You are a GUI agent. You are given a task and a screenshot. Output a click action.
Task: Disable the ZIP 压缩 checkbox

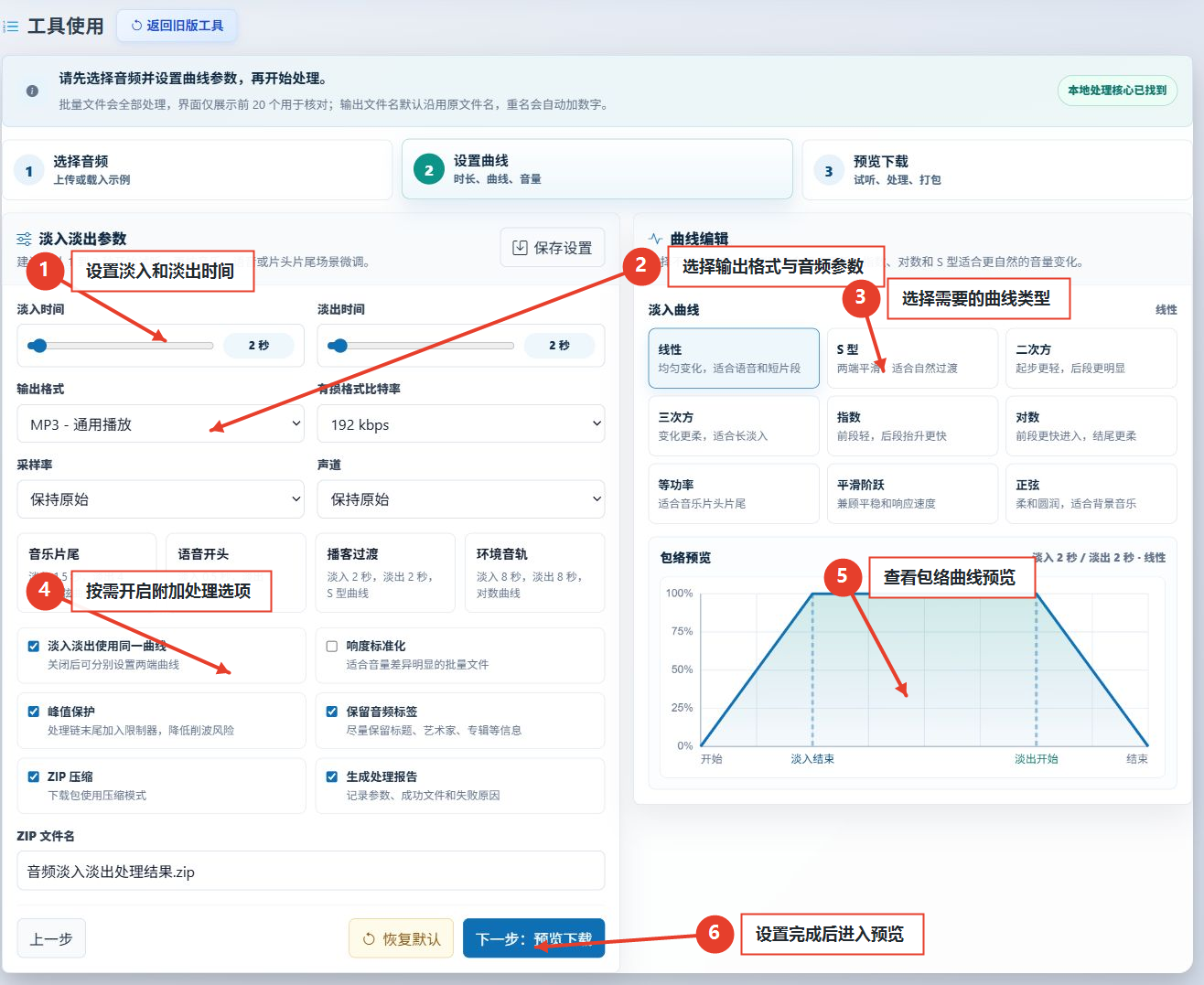[34, 776]
